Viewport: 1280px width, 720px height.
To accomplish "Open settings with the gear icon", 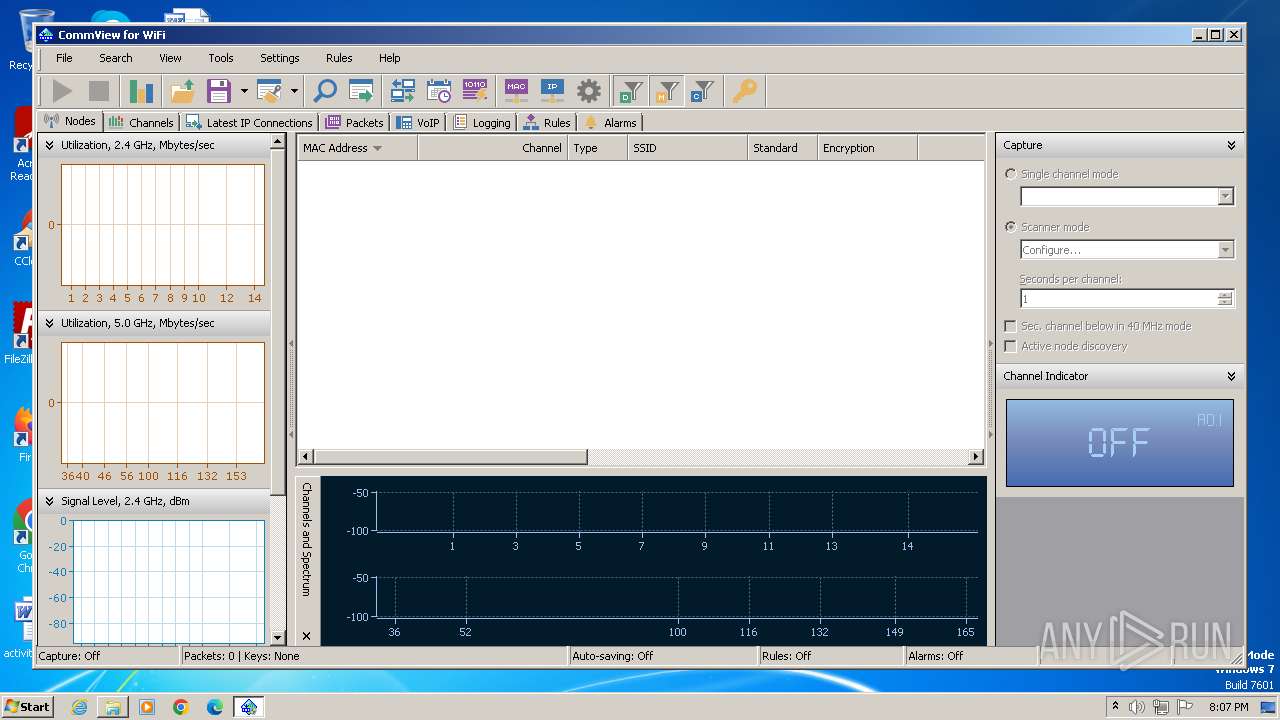I will [x=589, y=91].
